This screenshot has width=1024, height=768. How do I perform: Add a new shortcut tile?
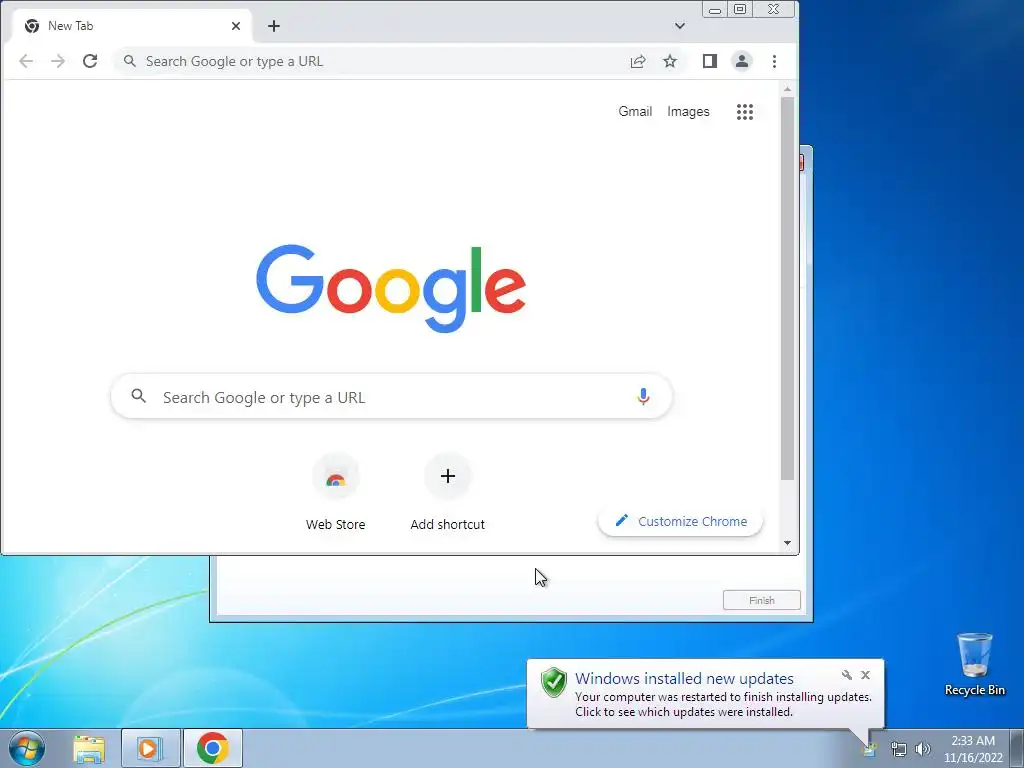[x=448, y=492]
